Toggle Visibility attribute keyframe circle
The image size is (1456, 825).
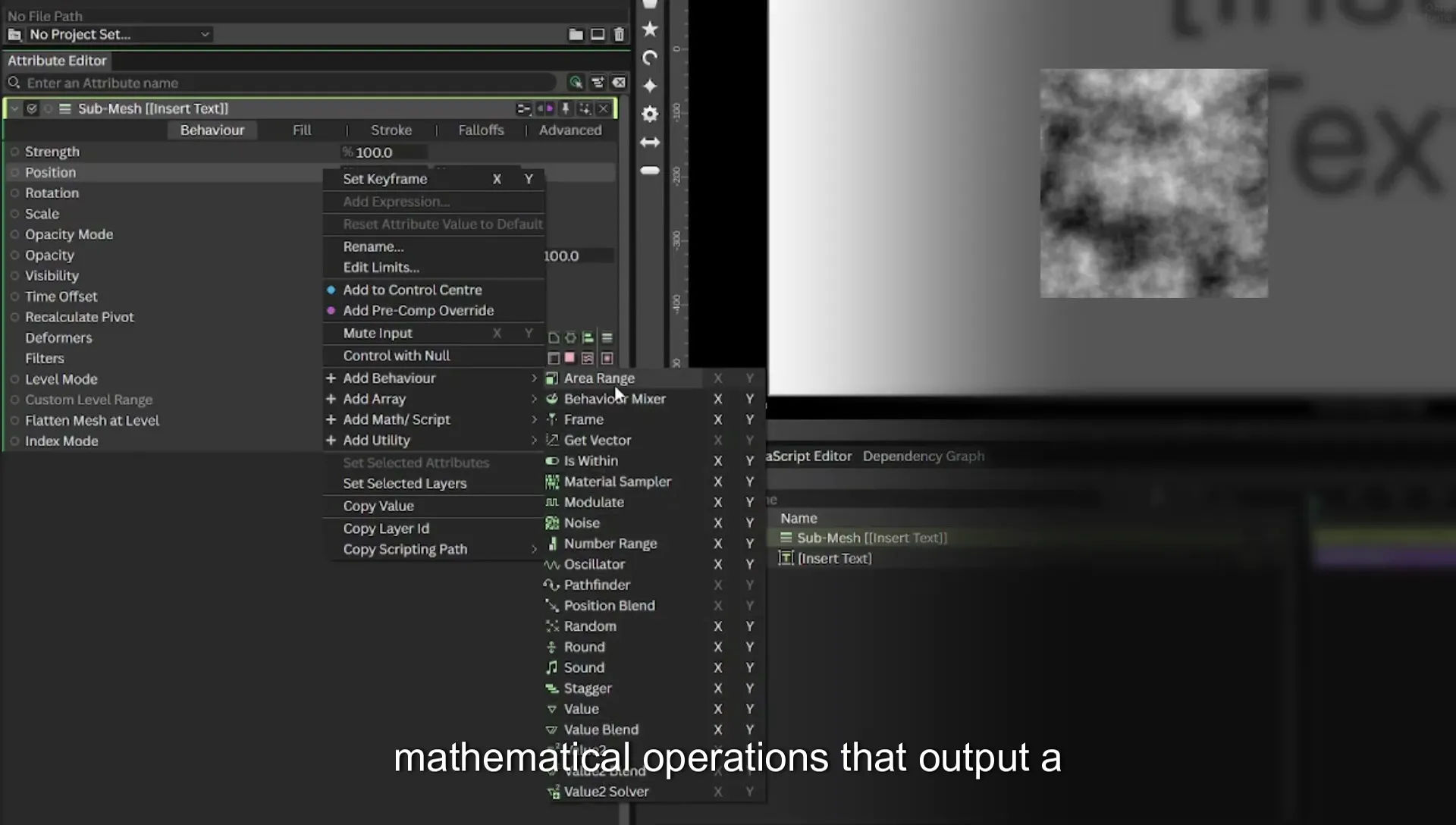tap(14, 276)
